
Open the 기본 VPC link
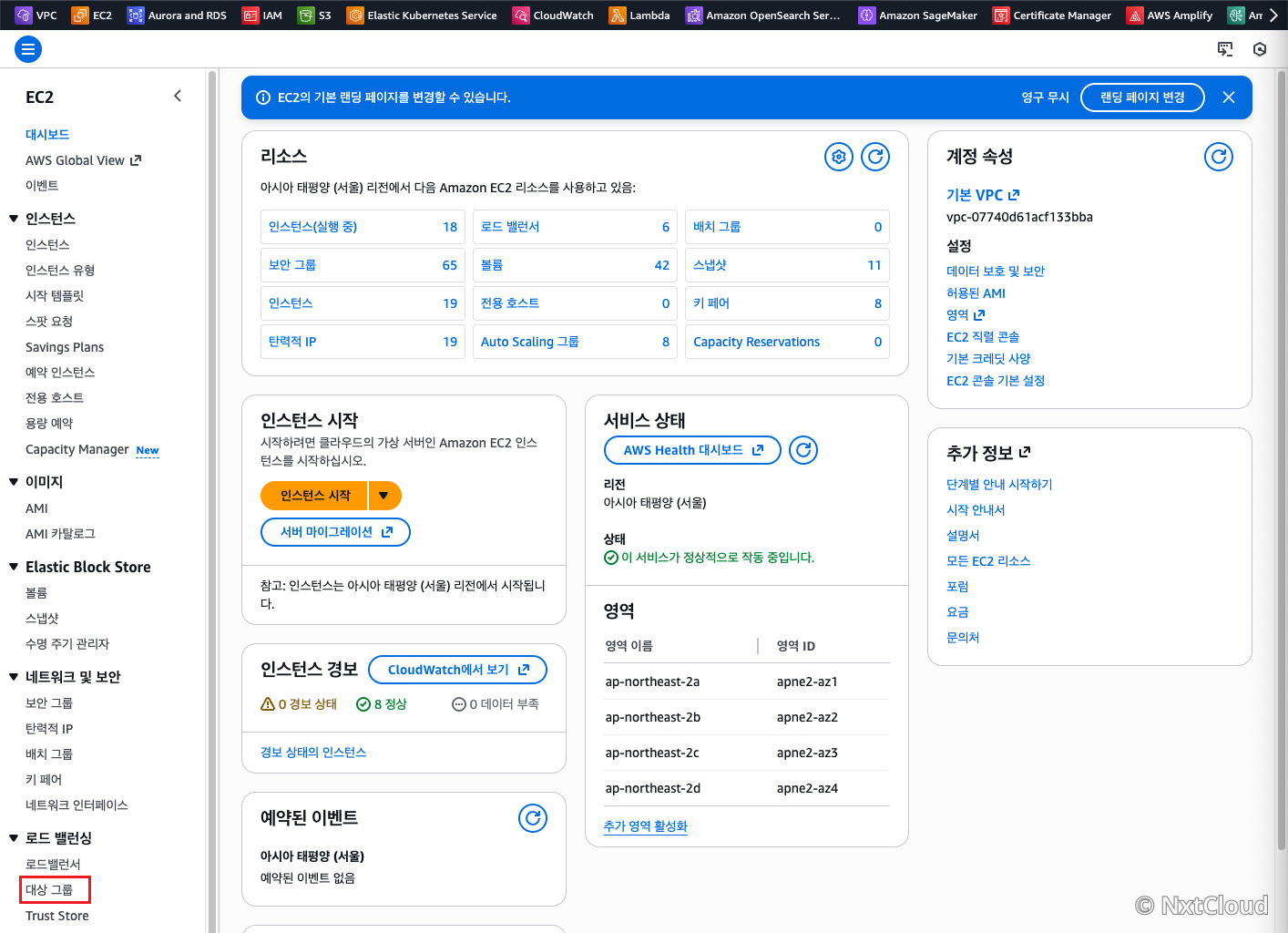pyautogui.click(x=983, y=195)
